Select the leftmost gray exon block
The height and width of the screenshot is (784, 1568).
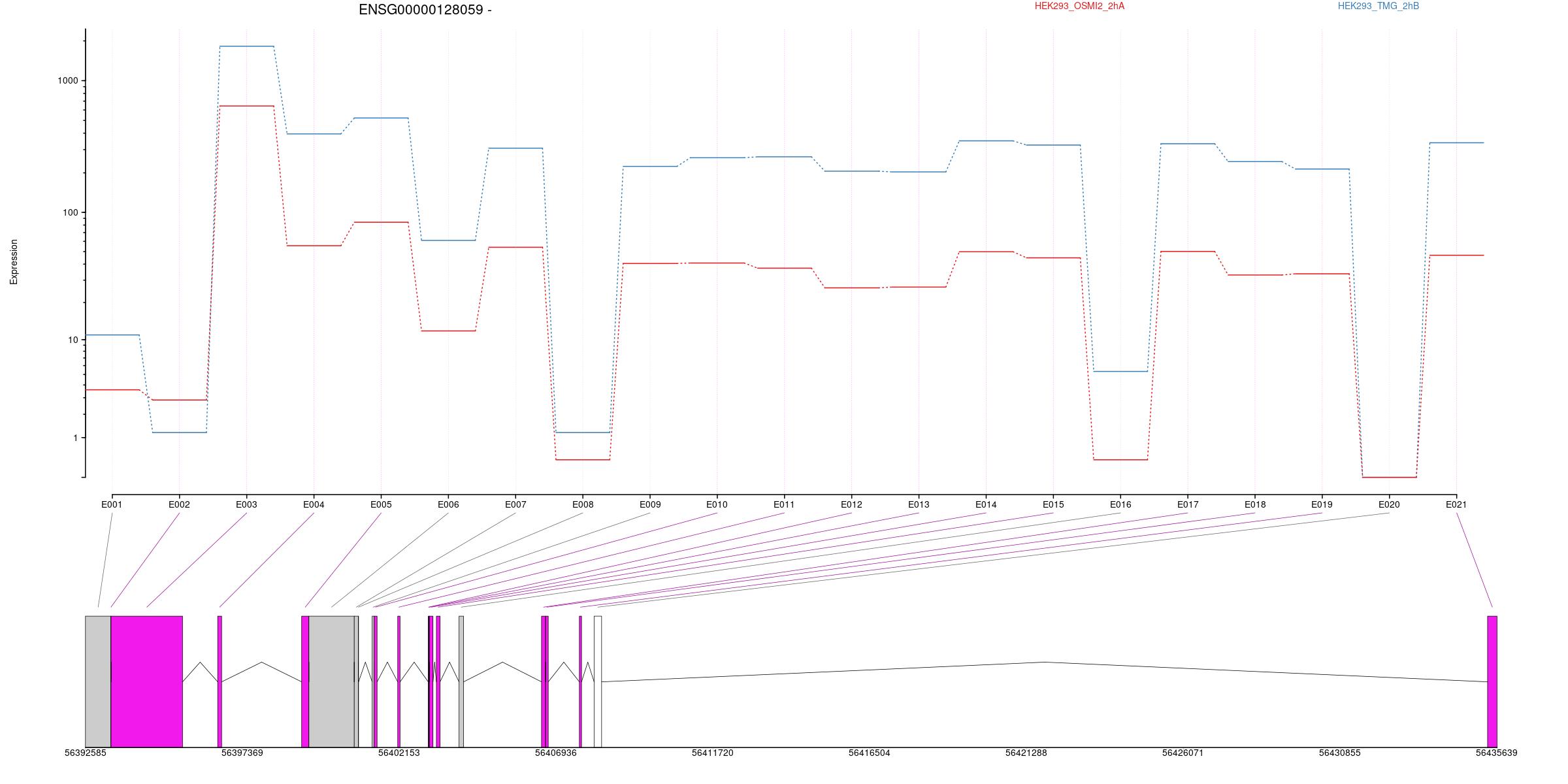(x=98, y=681)
